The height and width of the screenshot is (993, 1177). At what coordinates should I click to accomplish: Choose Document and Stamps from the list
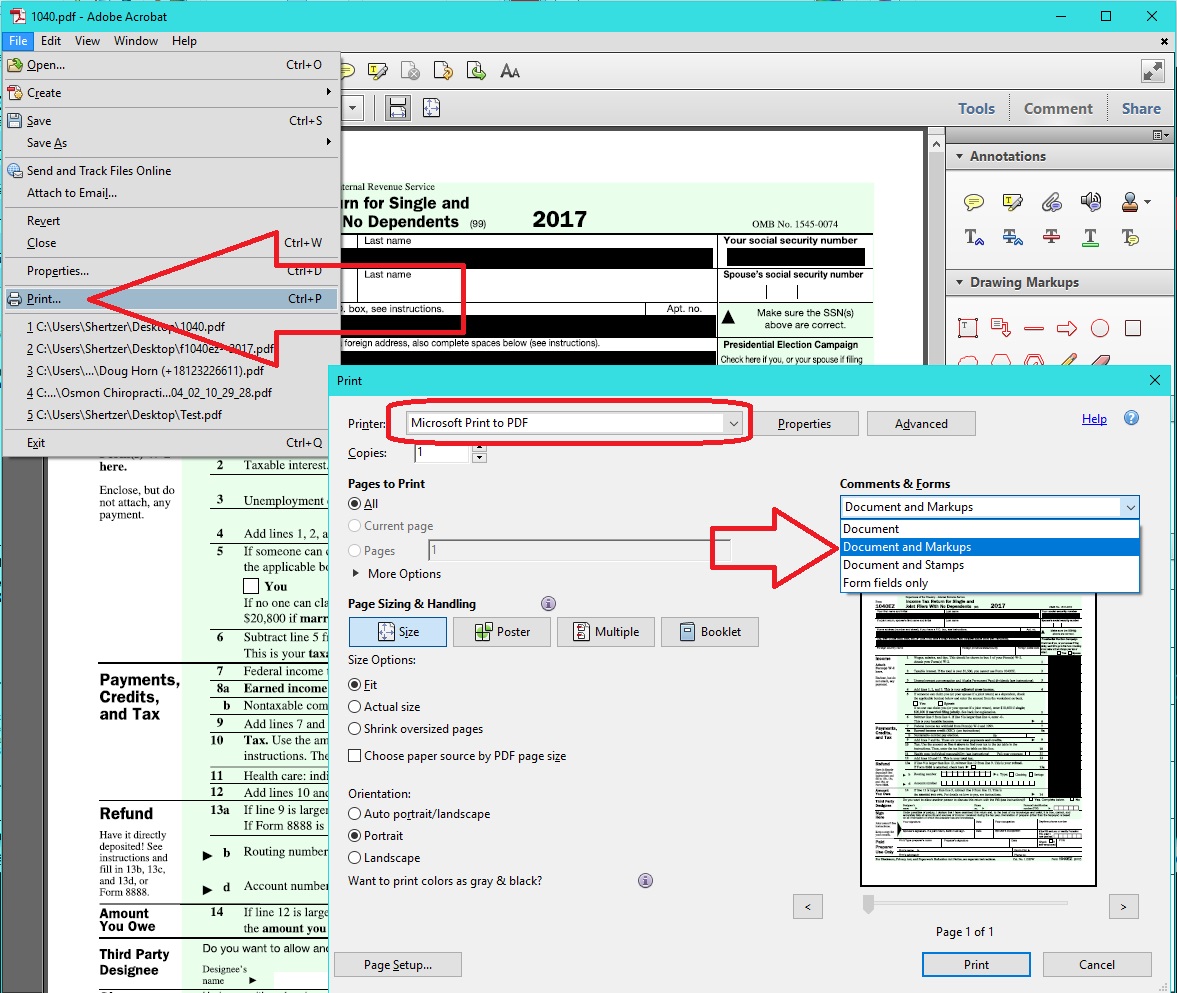click(989, 565)
